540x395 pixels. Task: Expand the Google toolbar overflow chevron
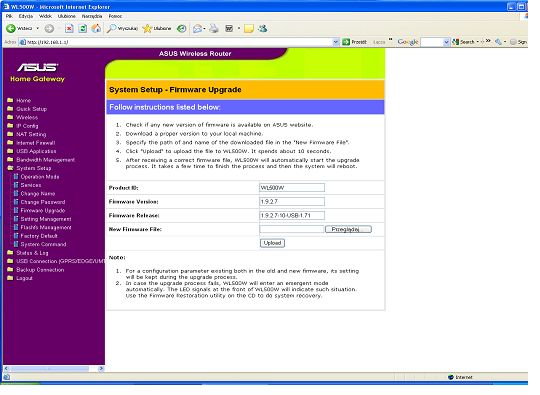(488, 41)
